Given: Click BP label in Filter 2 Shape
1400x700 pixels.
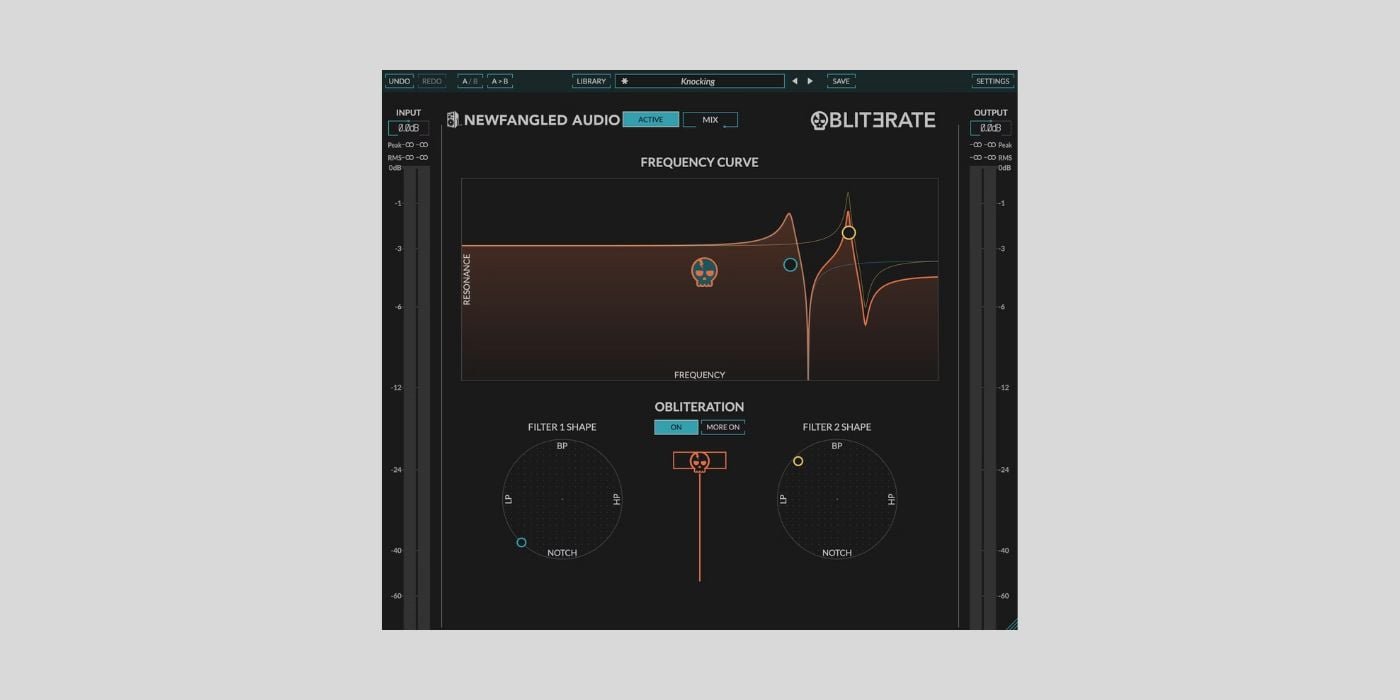Looking at the screenshot, I should click(837, 446).
